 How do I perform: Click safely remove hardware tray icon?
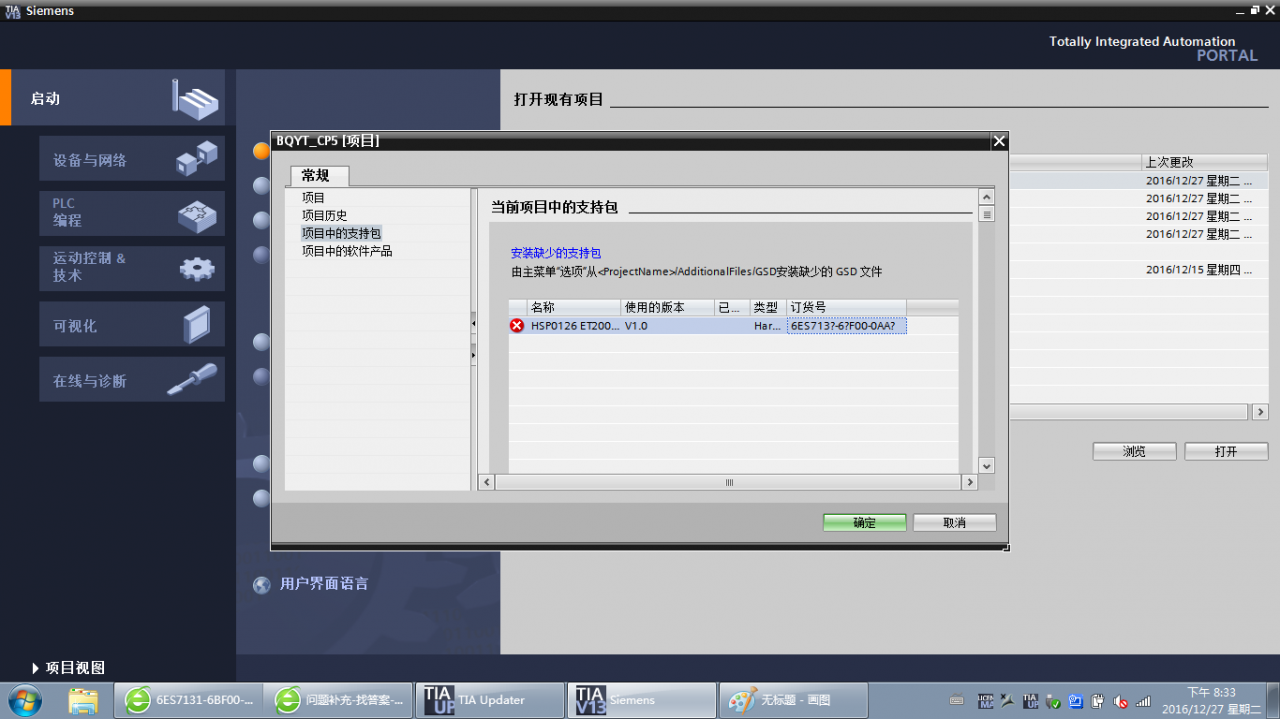(1053, 701)
